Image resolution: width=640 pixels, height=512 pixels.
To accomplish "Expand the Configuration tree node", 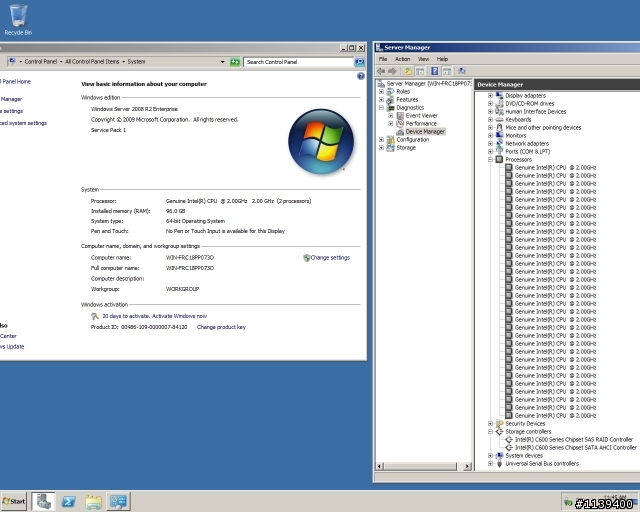I will click(x=381, y=140).
